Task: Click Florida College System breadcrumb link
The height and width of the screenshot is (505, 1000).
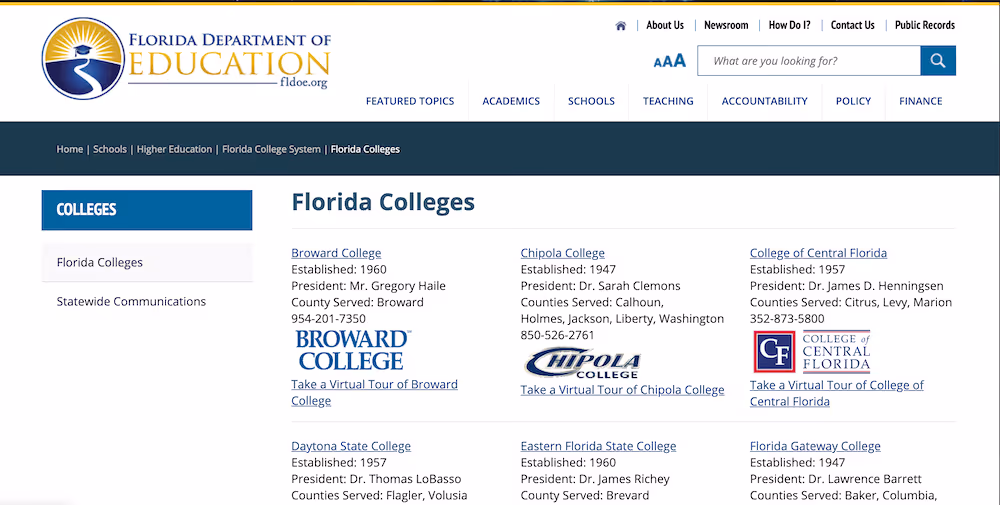Action: tap(271, 149)
